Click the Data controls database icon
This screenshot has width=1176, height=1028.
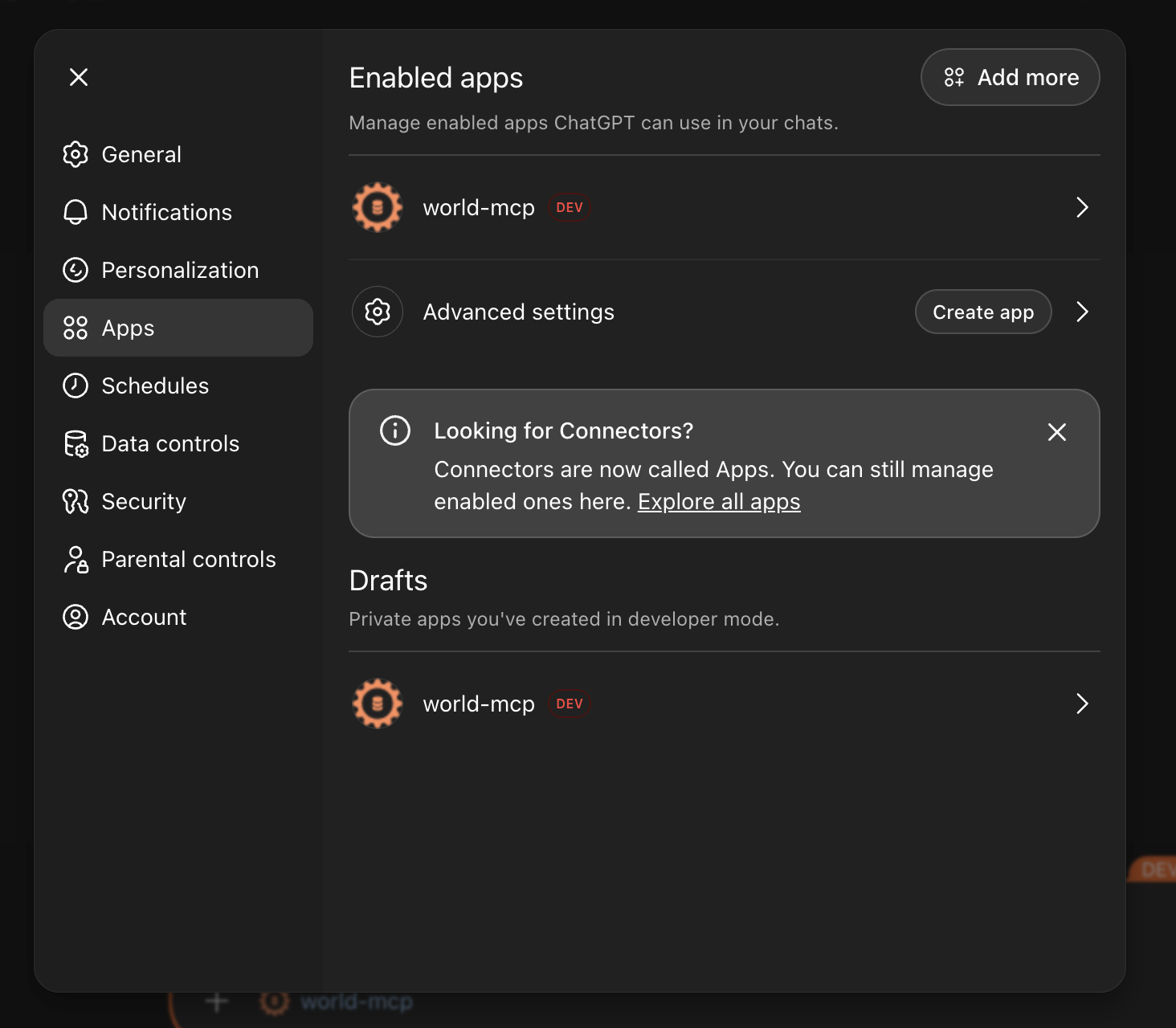click(x=76, y=443)
